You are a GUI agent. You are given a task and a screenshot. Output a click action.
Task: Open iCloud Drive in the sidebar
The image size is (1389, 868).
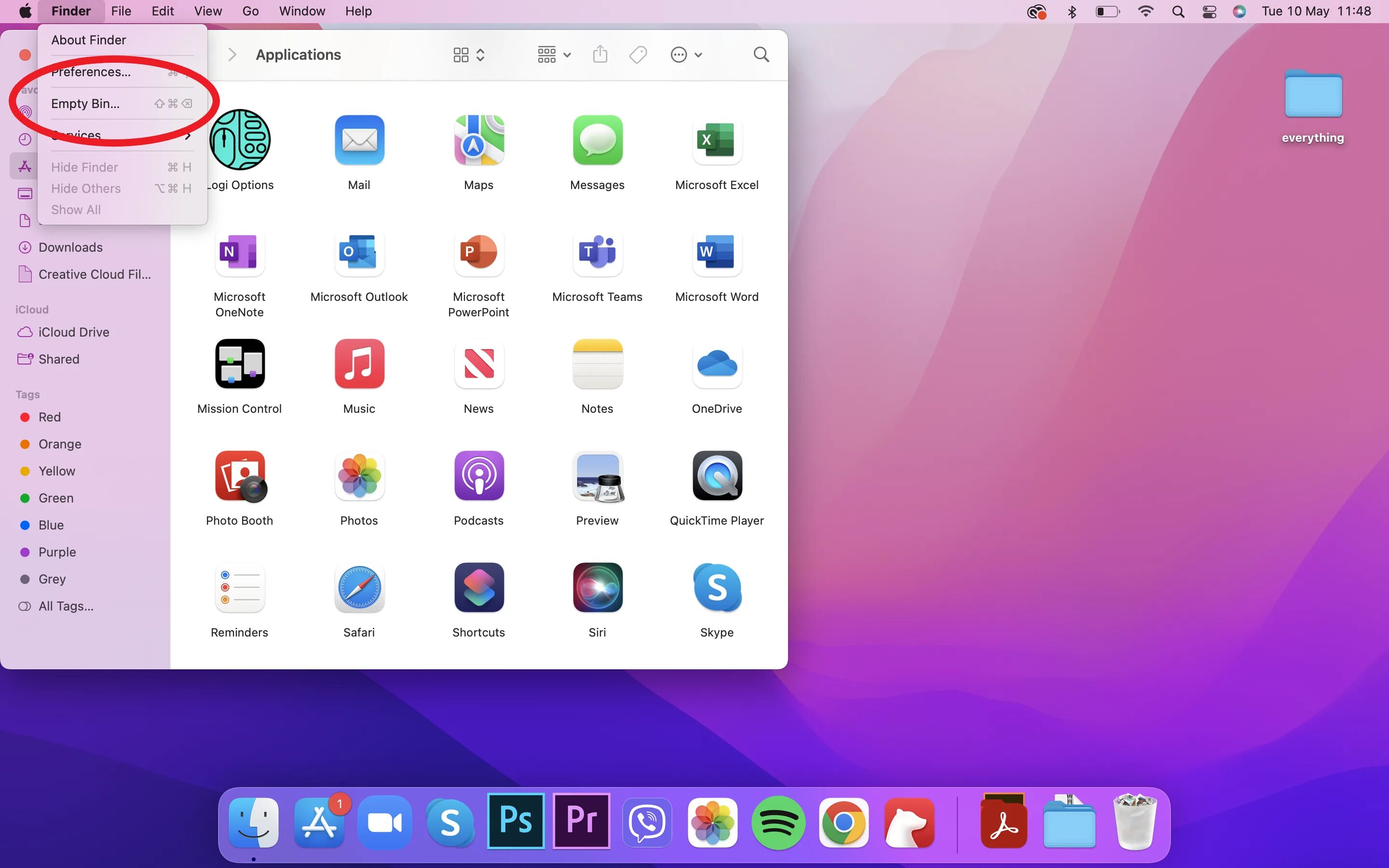[x=73, y=332]
